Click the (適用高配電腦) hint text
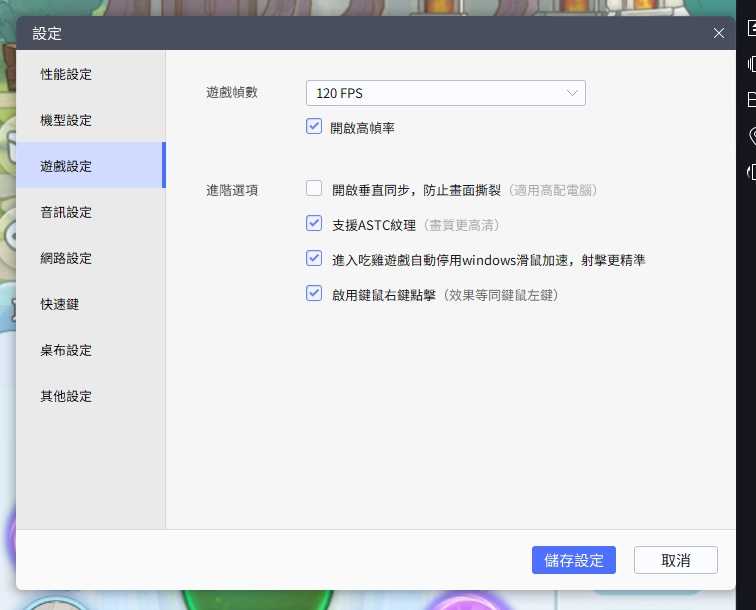The image size is (756, 610). point(553,190)
